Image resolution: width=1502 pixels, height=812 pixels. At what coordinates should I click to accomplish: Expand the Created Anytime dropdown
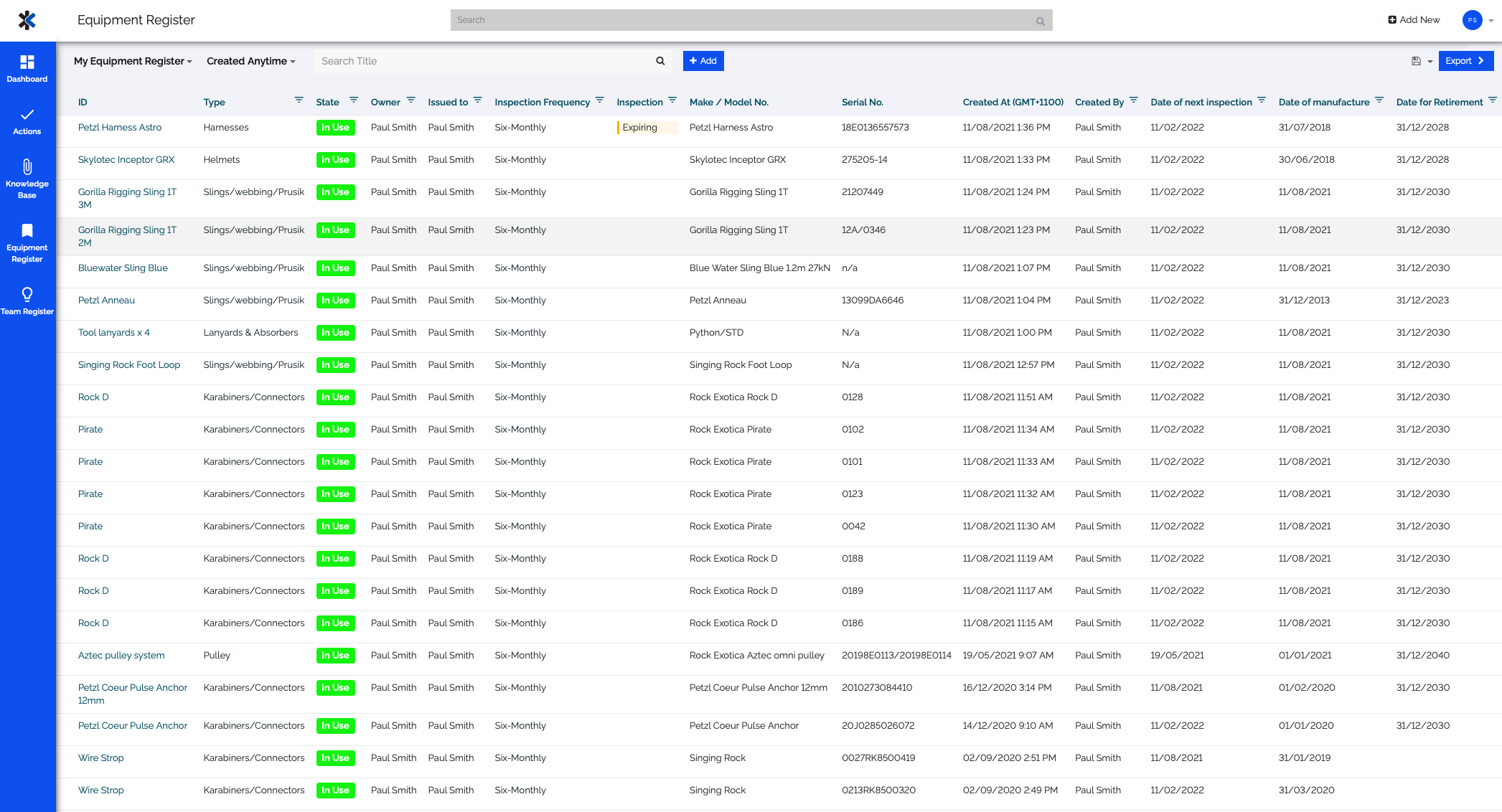click(x=250, y=61)
